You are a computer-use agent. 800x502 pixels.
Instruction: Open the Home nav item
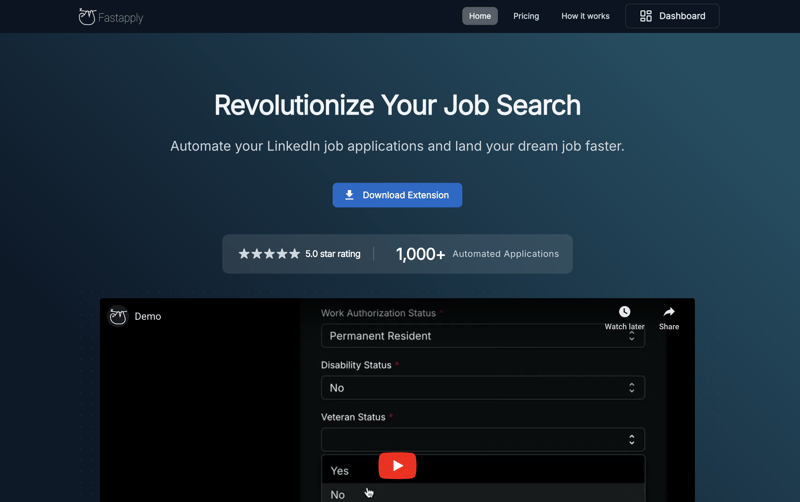(x=480, y=16)
